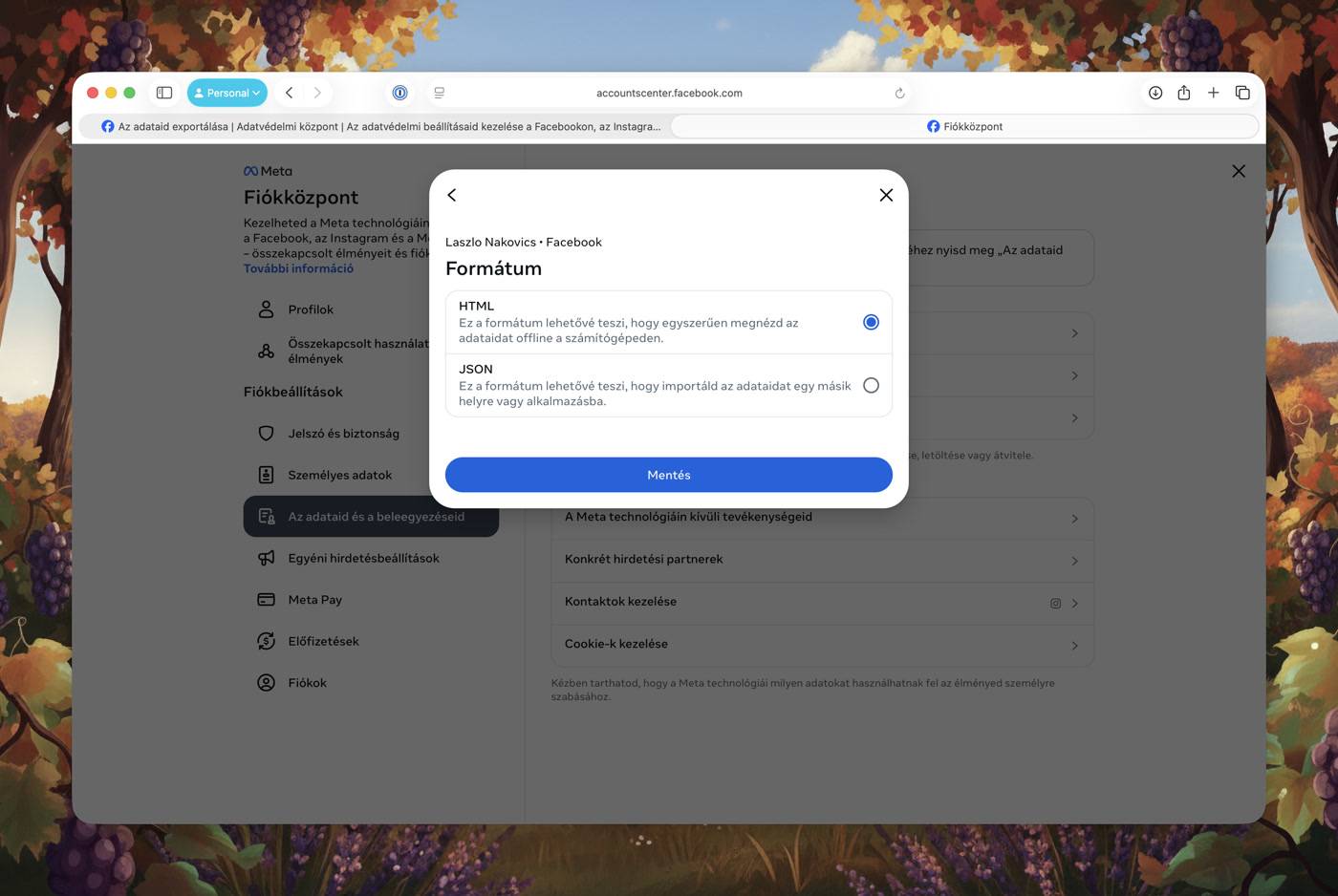Open the Safari downloads icon

coord(1155,93)
